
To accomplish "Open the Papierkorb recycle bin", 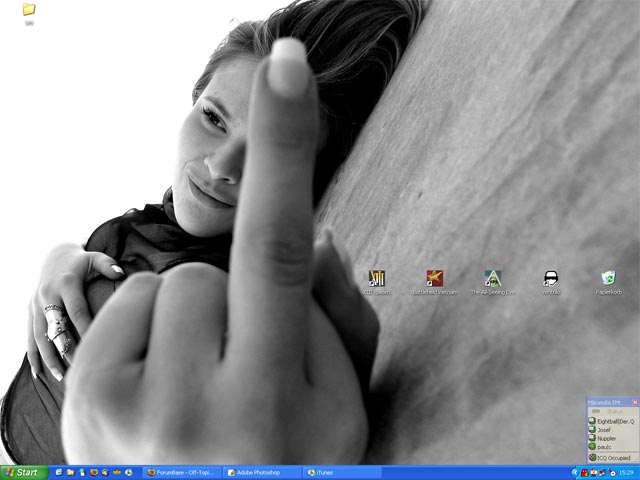I will tap(609, 282).
